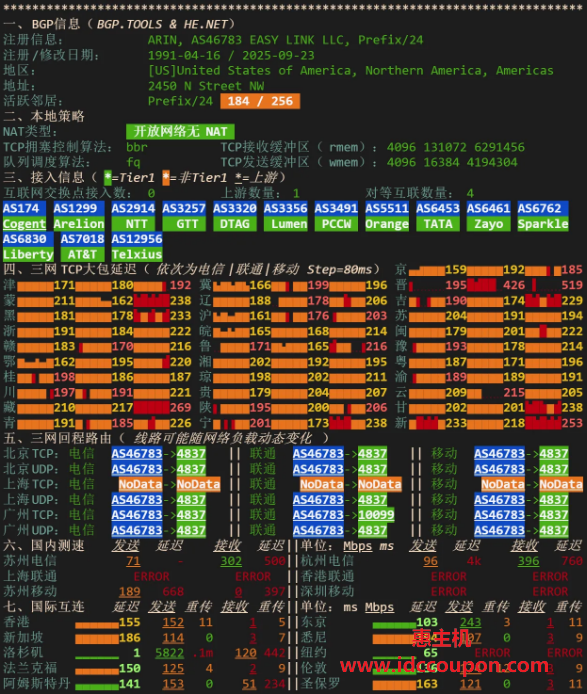Viewport: 587px width, 694px height.
Task: Click 苏州电信 send speed 71
Action: 133,561
